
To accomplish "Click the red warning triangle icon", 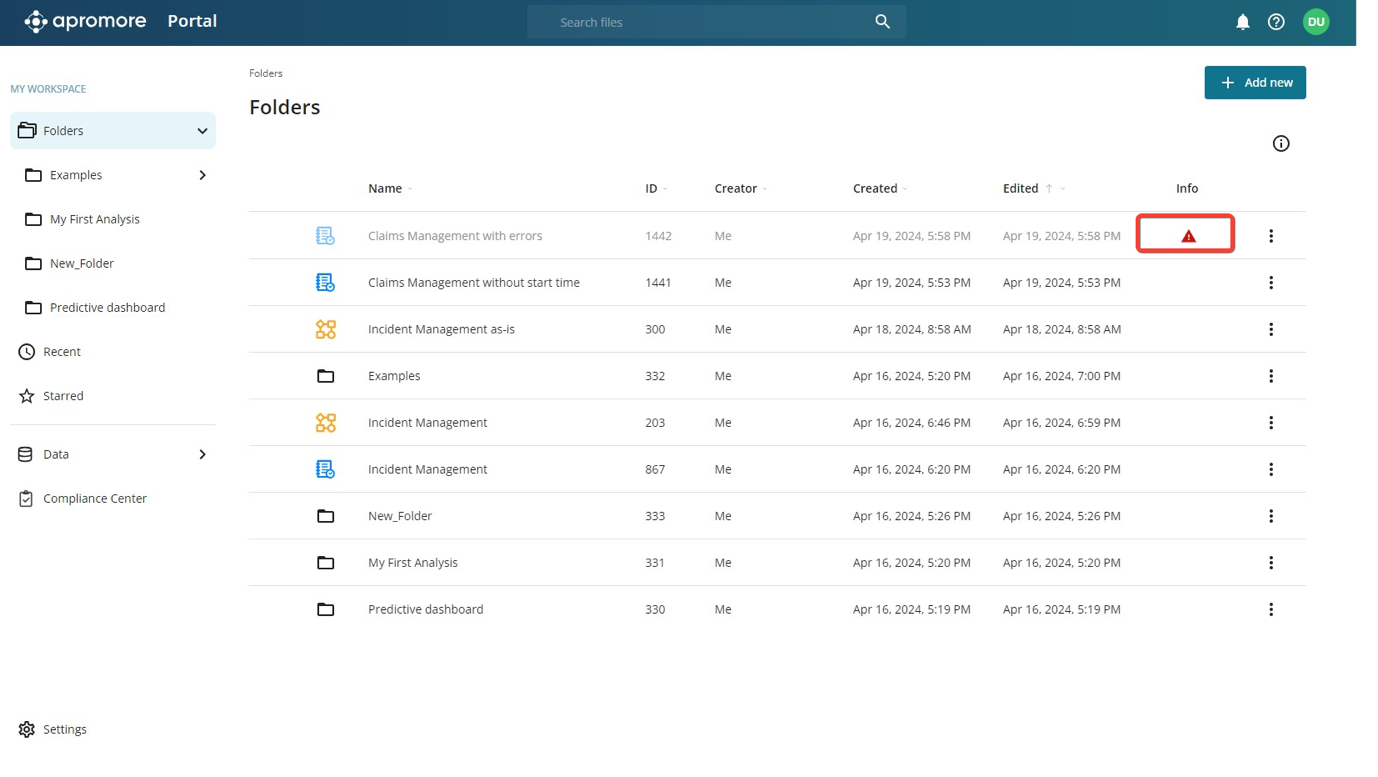I will (1188, 236).
